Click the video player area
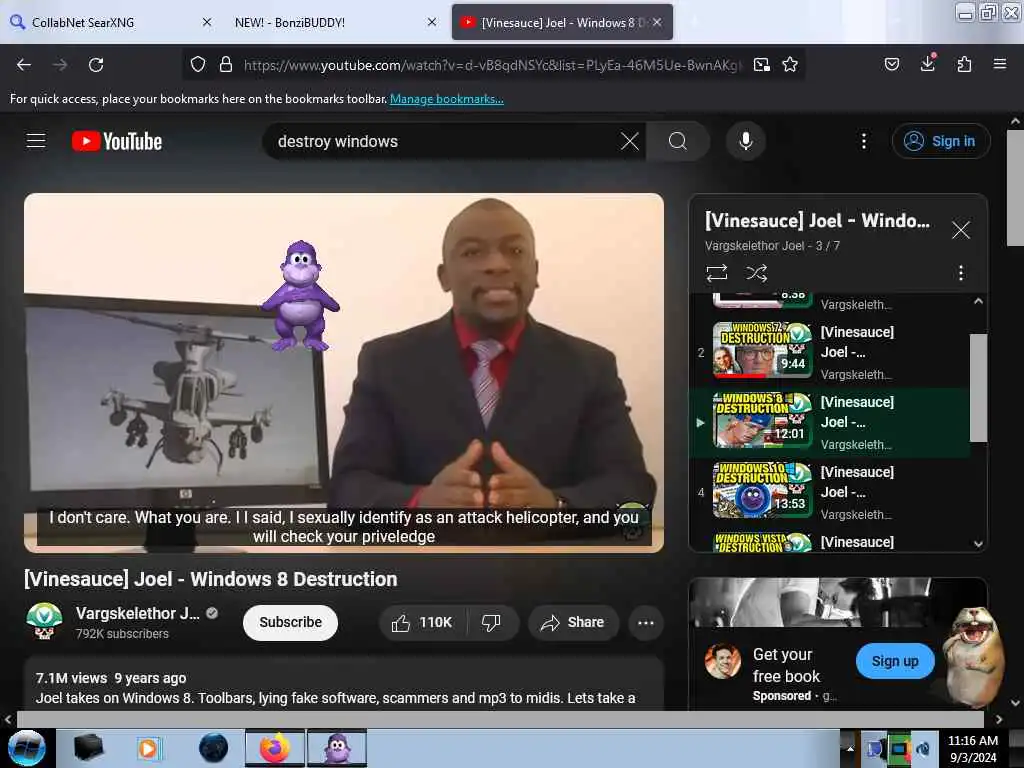Image resolution: width=1024 pixels, height=768 pixels. pyautogui.click(x=344, y=372)
